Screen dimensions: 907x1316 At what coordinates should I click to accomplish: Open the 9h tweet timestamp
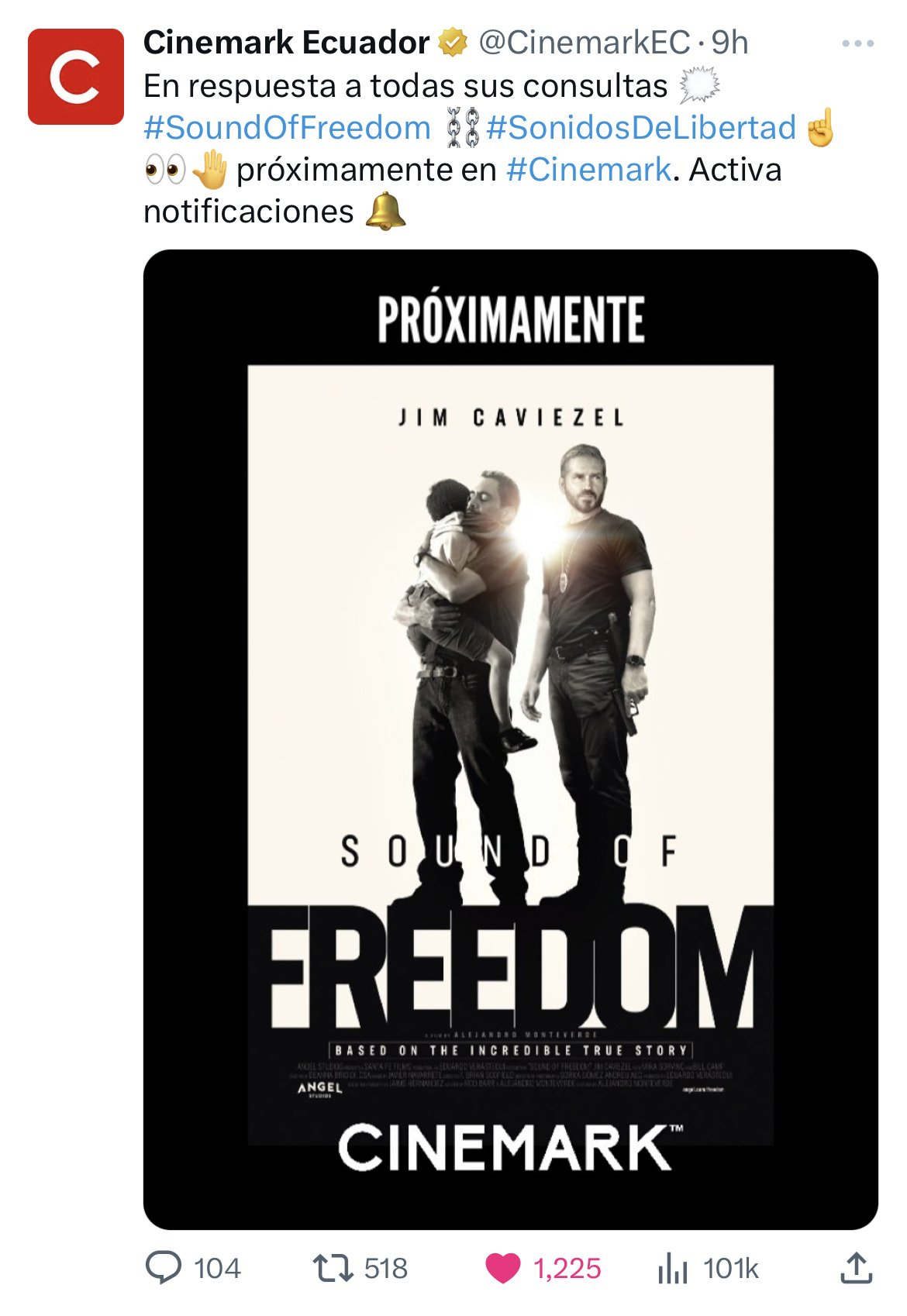(x=730, y=43)
